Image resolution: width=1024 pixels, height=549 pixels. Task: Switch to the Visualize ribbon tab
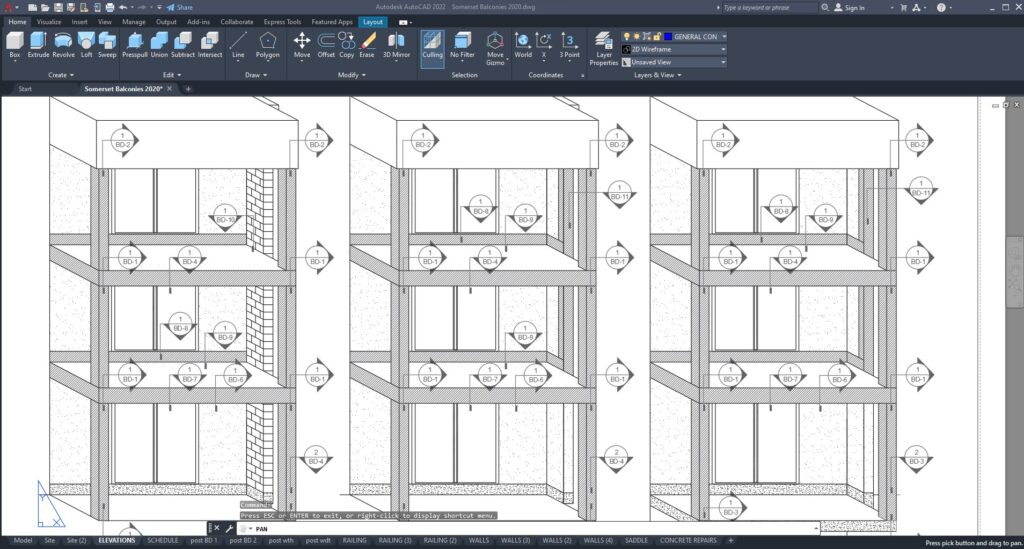click(x=49, y=21)
